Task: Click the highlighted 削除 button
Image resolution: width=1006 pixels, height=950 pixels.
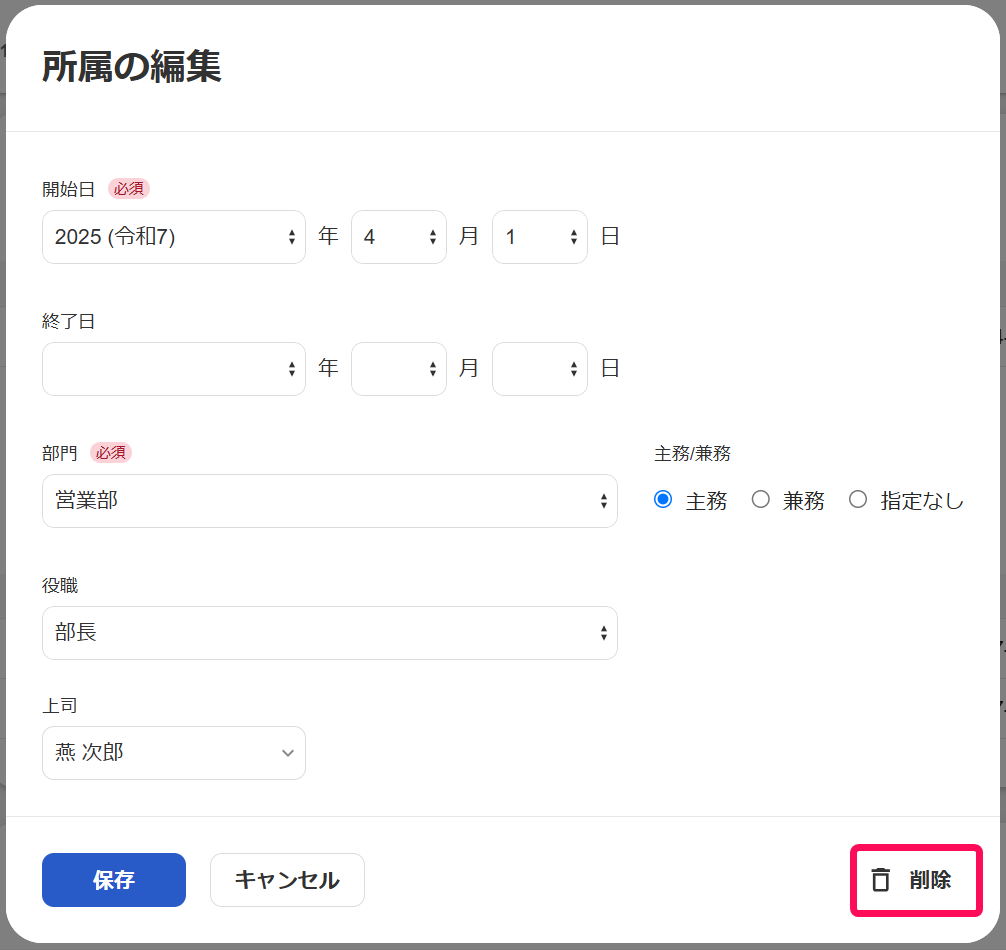Action: pos(915,880)
